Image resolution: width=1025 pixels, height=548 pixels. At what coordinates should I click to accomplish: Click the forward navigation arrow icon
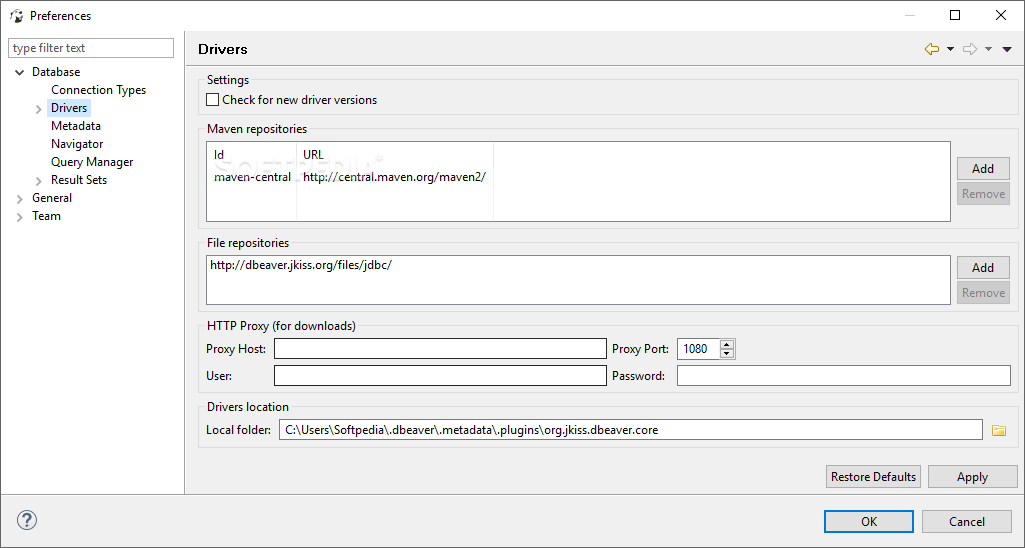coord(970,49)
